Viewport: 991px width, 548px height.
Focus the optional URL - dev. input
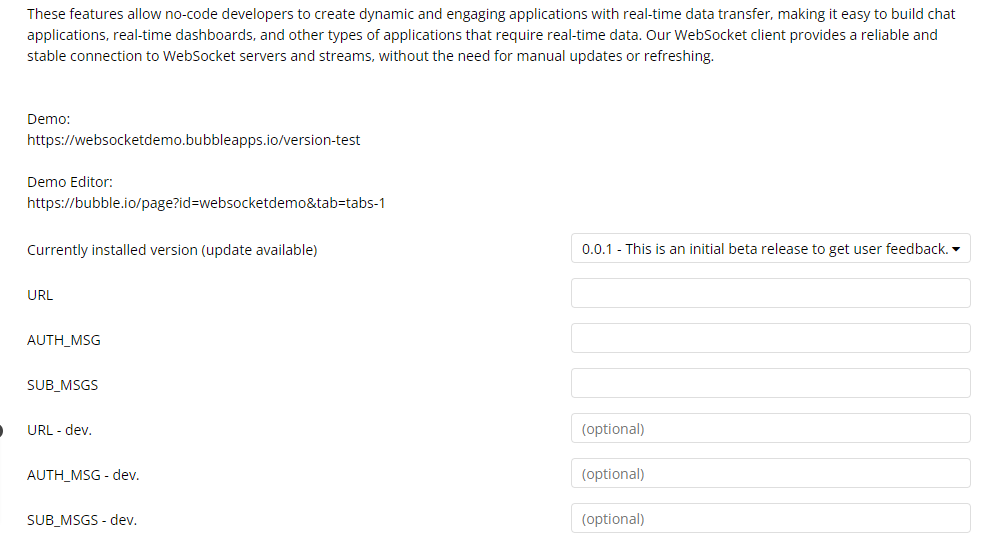pos(770,428)
